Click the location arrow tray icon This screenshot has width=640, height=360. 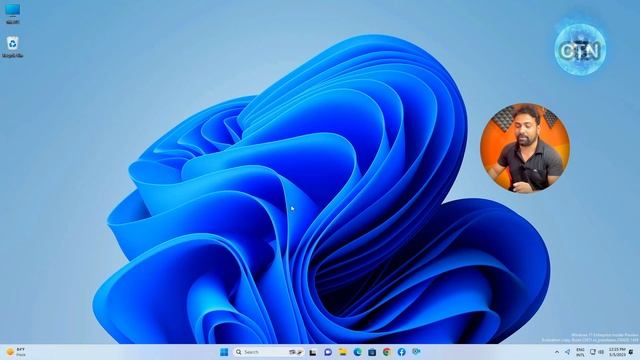[x=567, y=352]
